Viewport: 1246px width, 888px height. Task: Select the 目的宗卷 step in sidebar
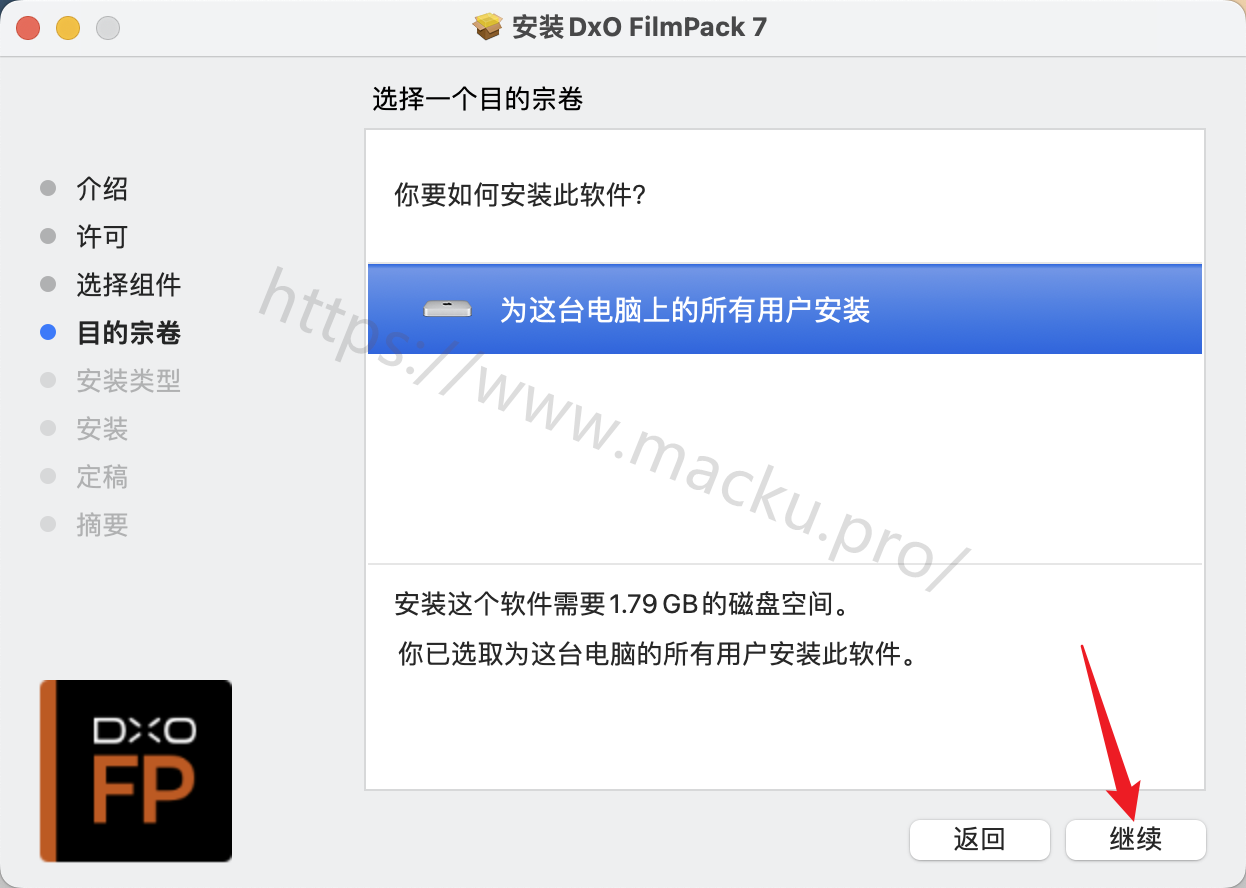pyautogui.click(x=128, y=333)
